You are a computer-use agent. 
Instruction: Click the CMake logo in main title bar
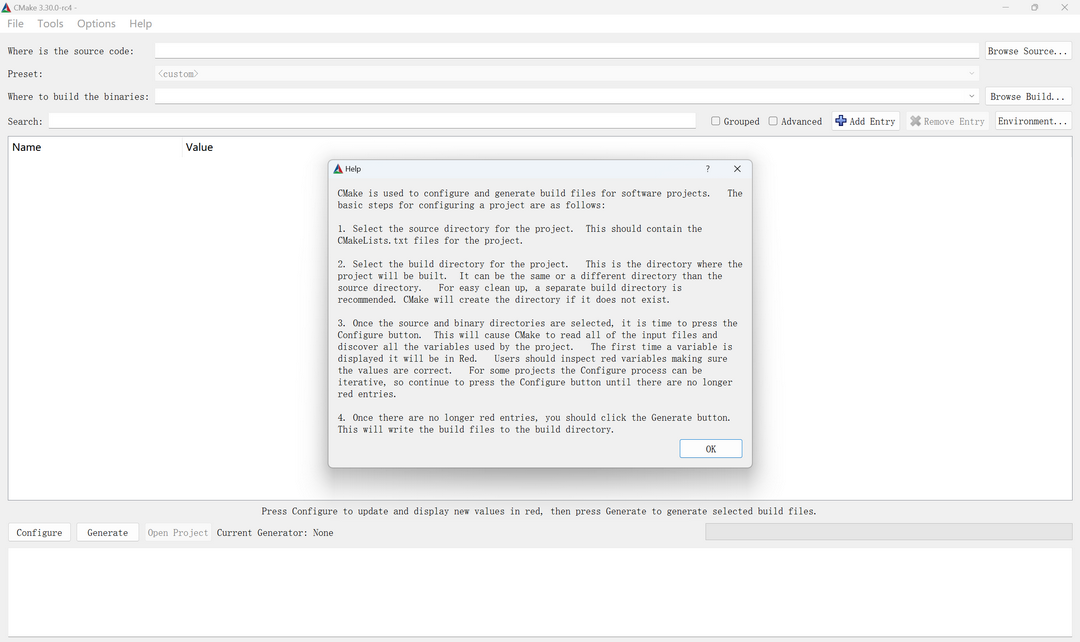[x=7, y=7]
